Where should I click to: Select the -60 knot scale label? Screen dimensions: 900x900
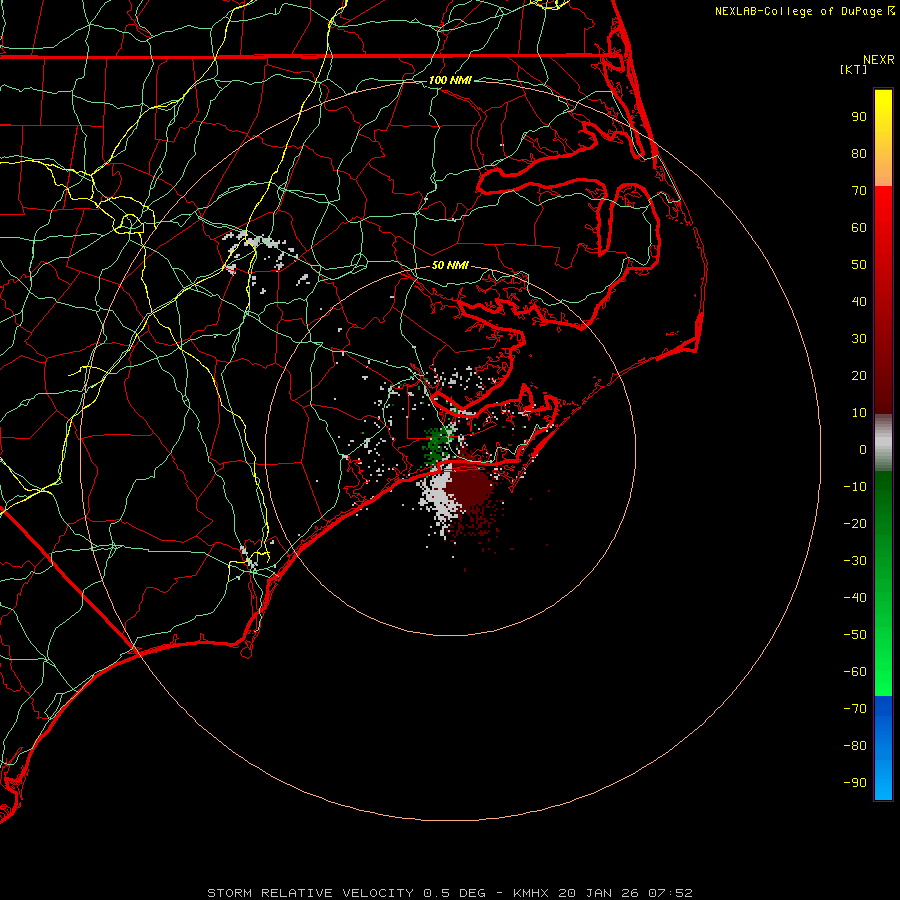tap(855, 672)
